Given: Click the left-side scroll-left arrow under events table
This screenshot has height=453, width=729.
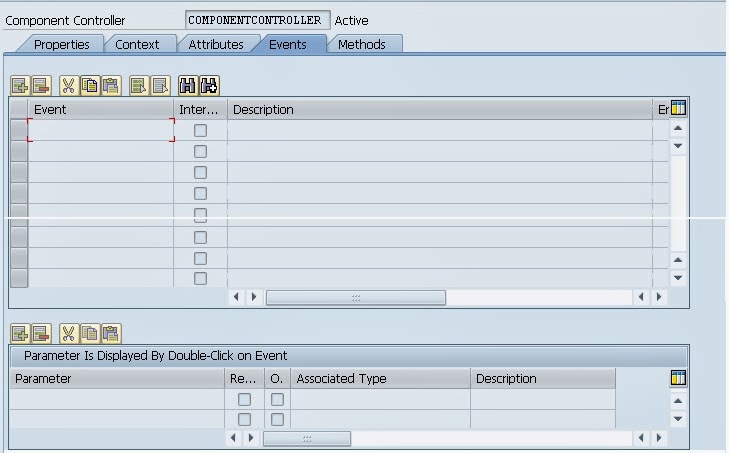Looking at the screenshot, I should click(x=236, y=297).
